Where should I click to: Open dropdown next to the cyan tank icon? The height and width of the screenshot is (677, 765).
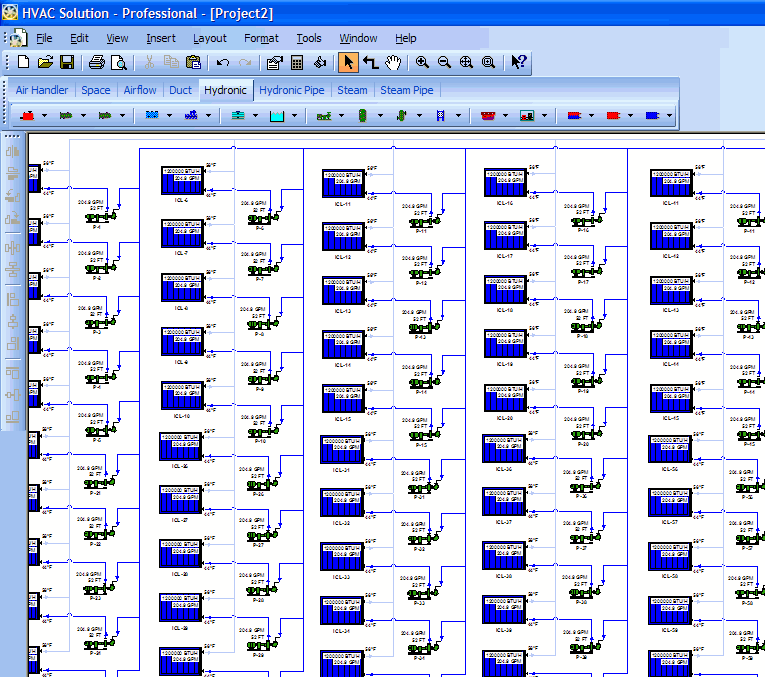click(x=294, y=116)
